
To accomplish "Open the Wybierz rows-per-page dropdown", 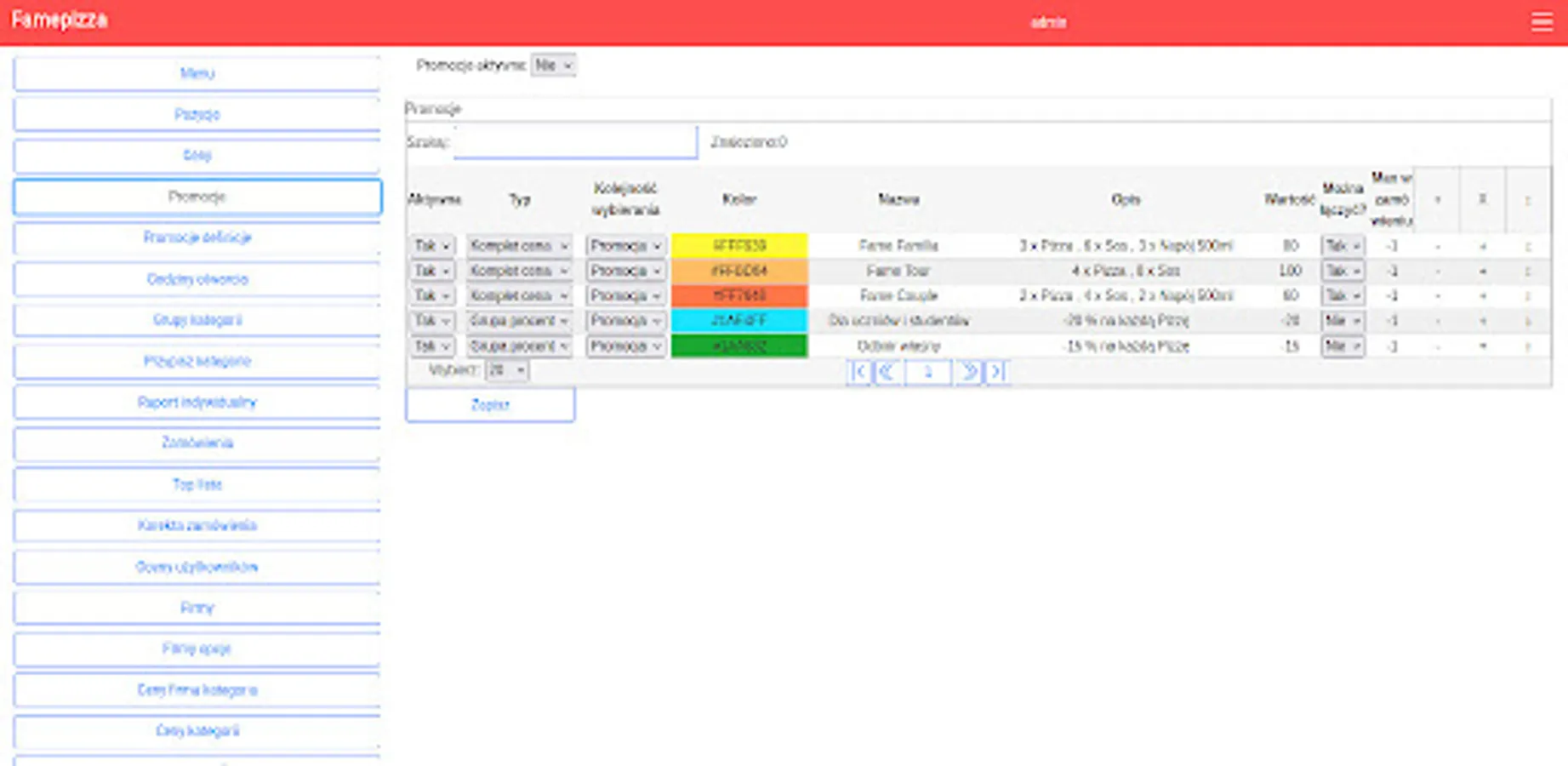I will [506, 370].
